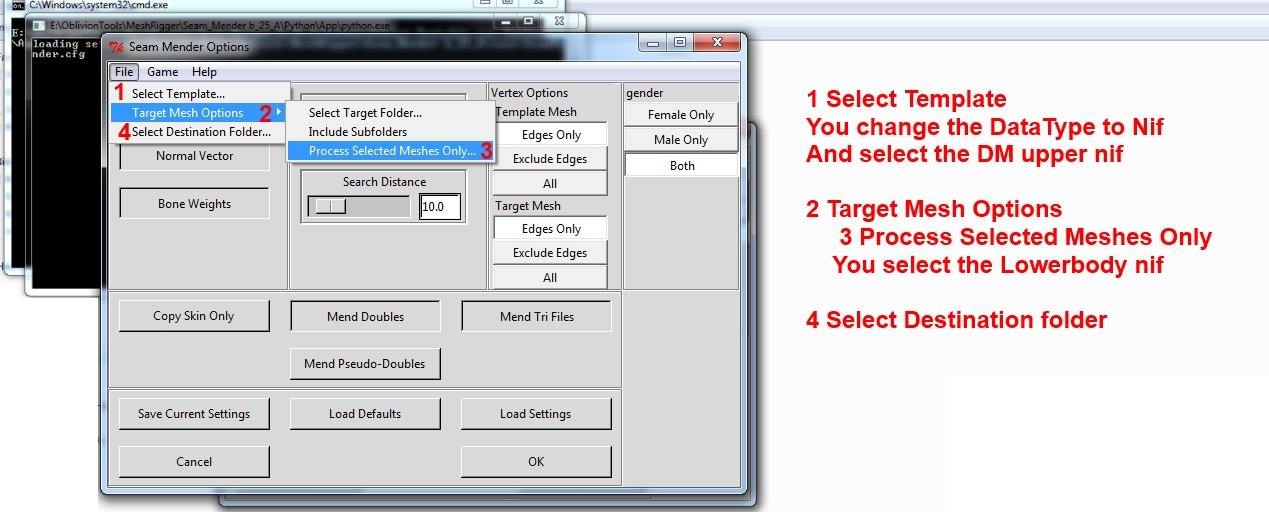Minimize the Seam Mender Options window
Image resolution: width=1269 pixels, height=512 pixels.
click(x=655, y=43)
